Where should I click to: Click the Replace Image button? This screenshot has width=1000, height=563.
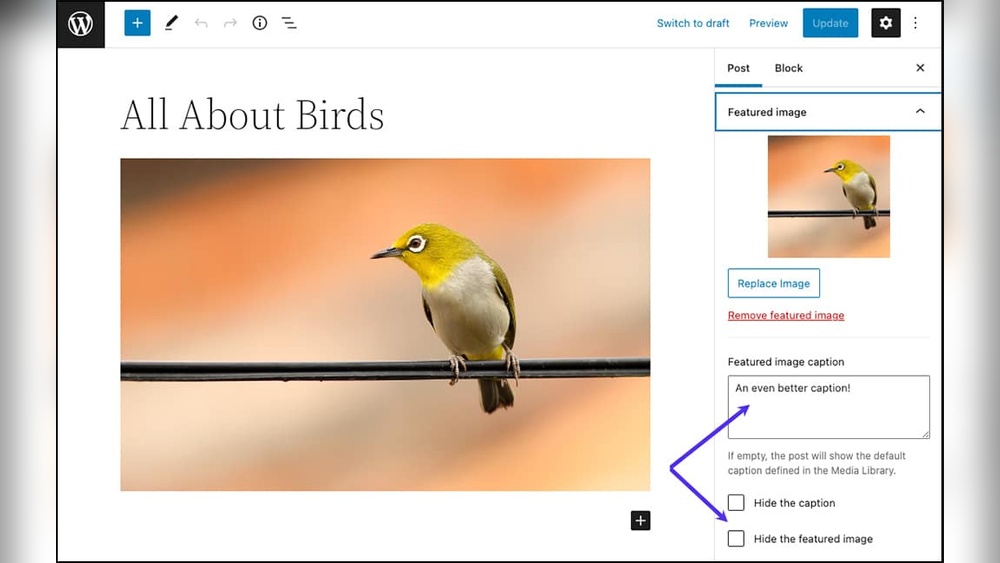[774, 283]
